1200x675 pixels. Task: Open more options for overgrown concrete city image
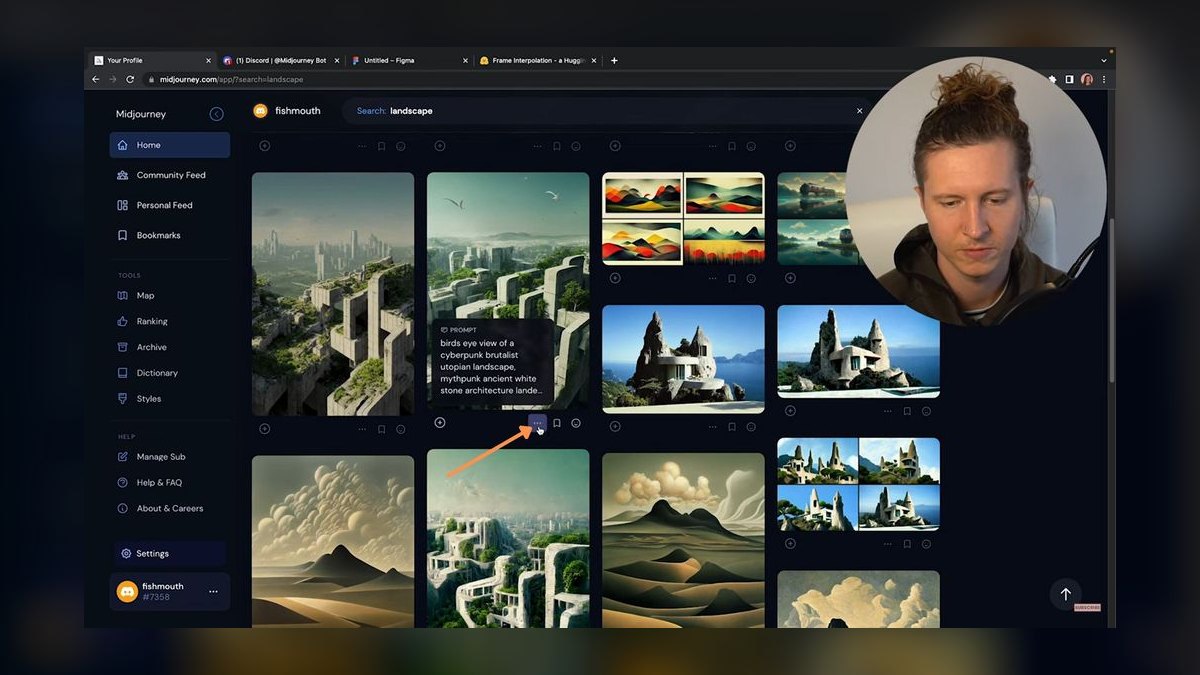pos(363,429)
